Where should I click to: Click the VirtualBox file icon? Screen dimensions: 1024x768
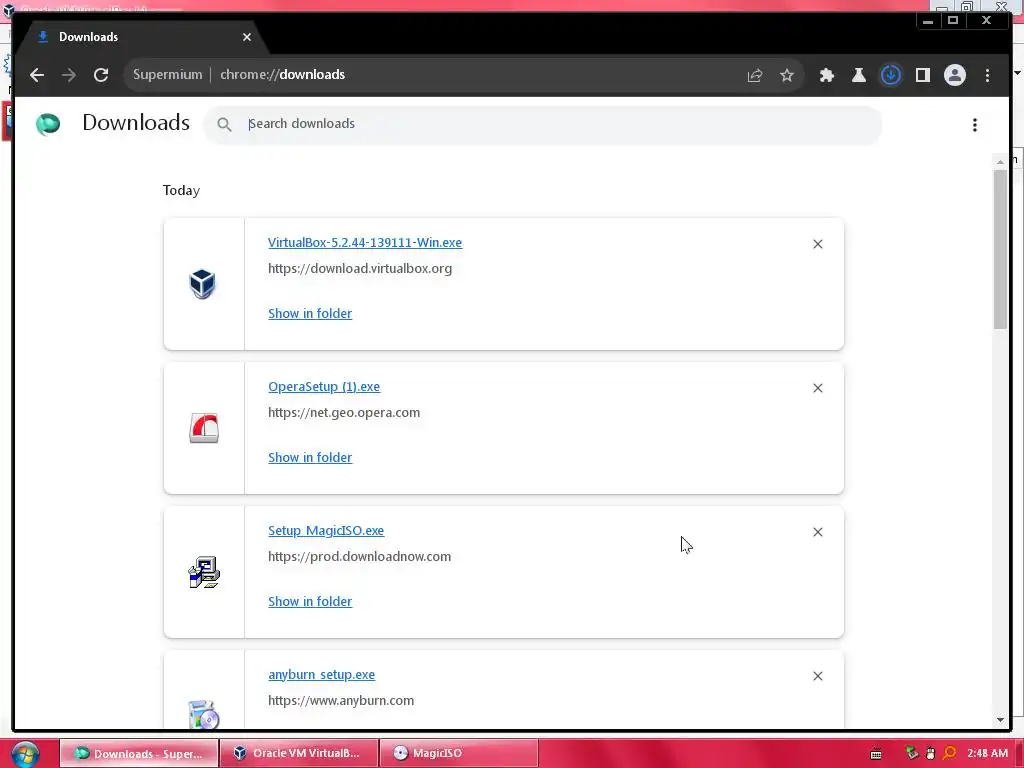(x=202, y=284)
